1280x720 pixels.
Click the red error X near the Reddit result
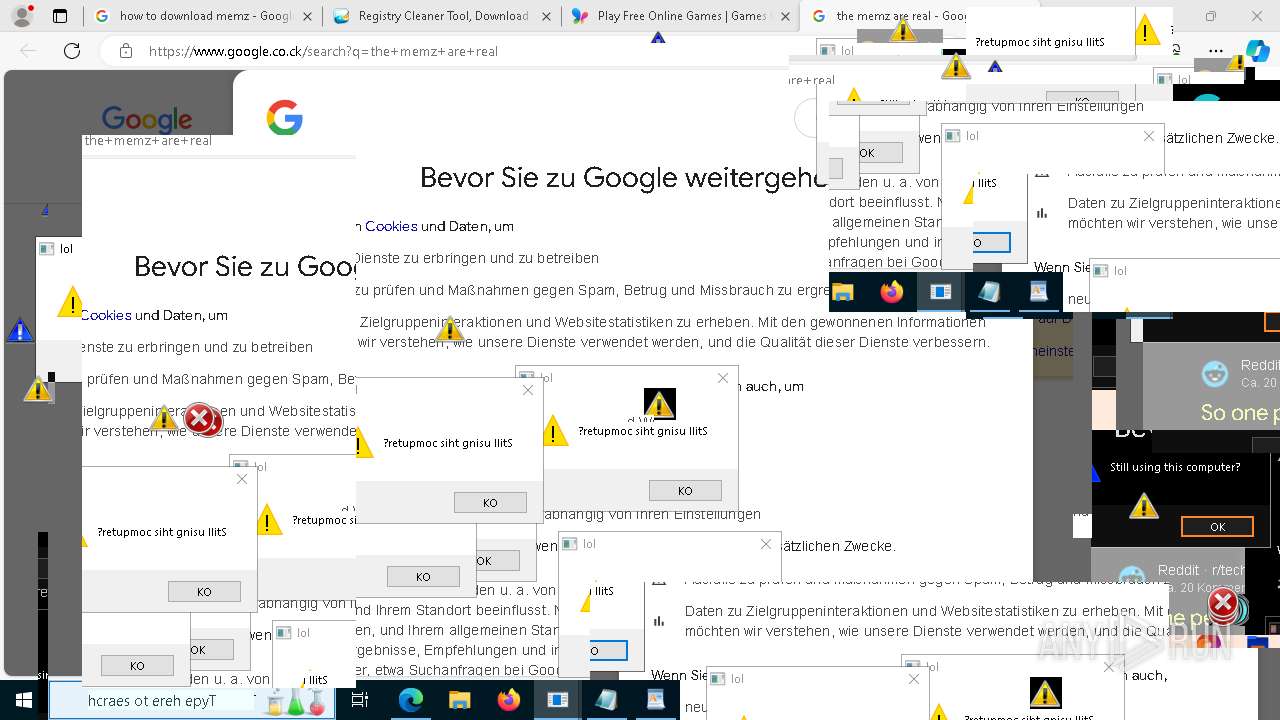(x=1223, y=604)
